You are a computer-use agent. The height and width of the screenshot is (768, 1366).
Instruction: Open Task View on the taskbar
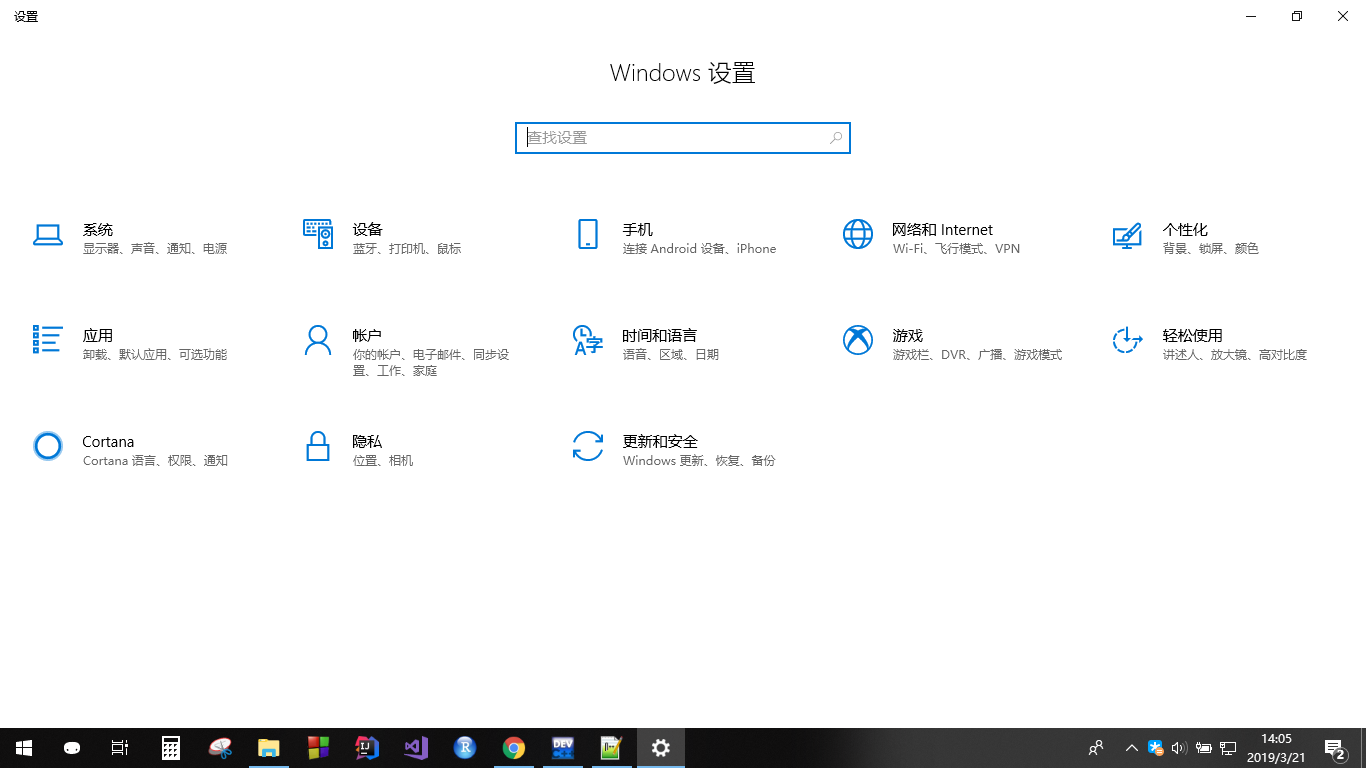click(120, 748)
